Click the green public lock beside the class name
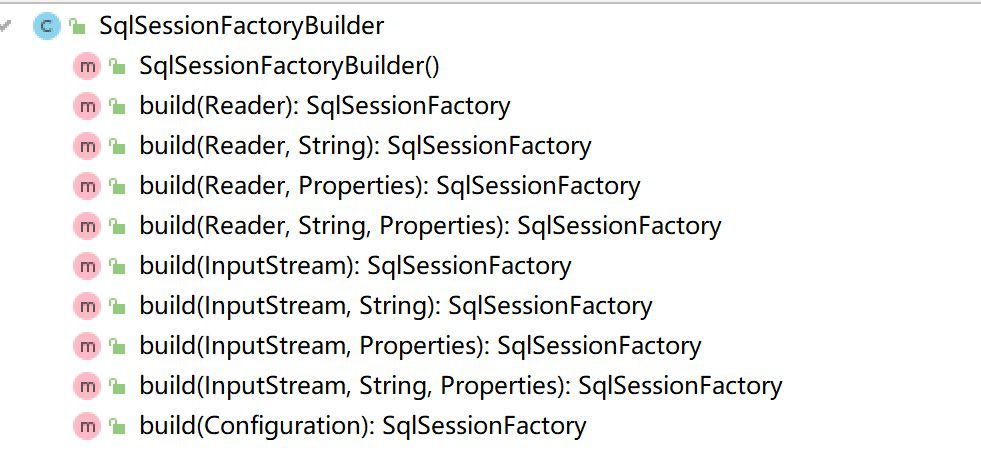The height and width of the screenshot is (467, 981). tap(78, 26)
